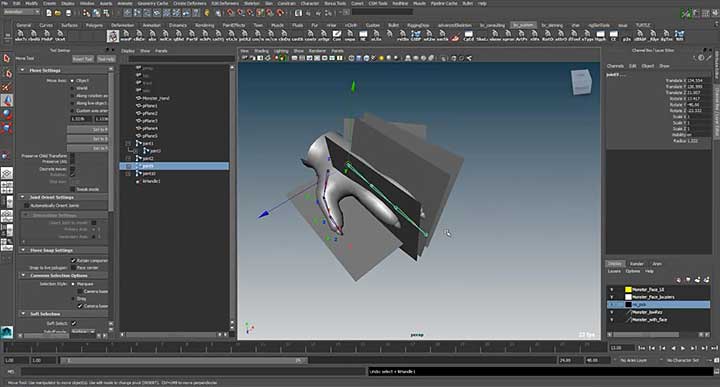
Task: Pick the Select tool arrow in toolbox
Action: (6, 58)
